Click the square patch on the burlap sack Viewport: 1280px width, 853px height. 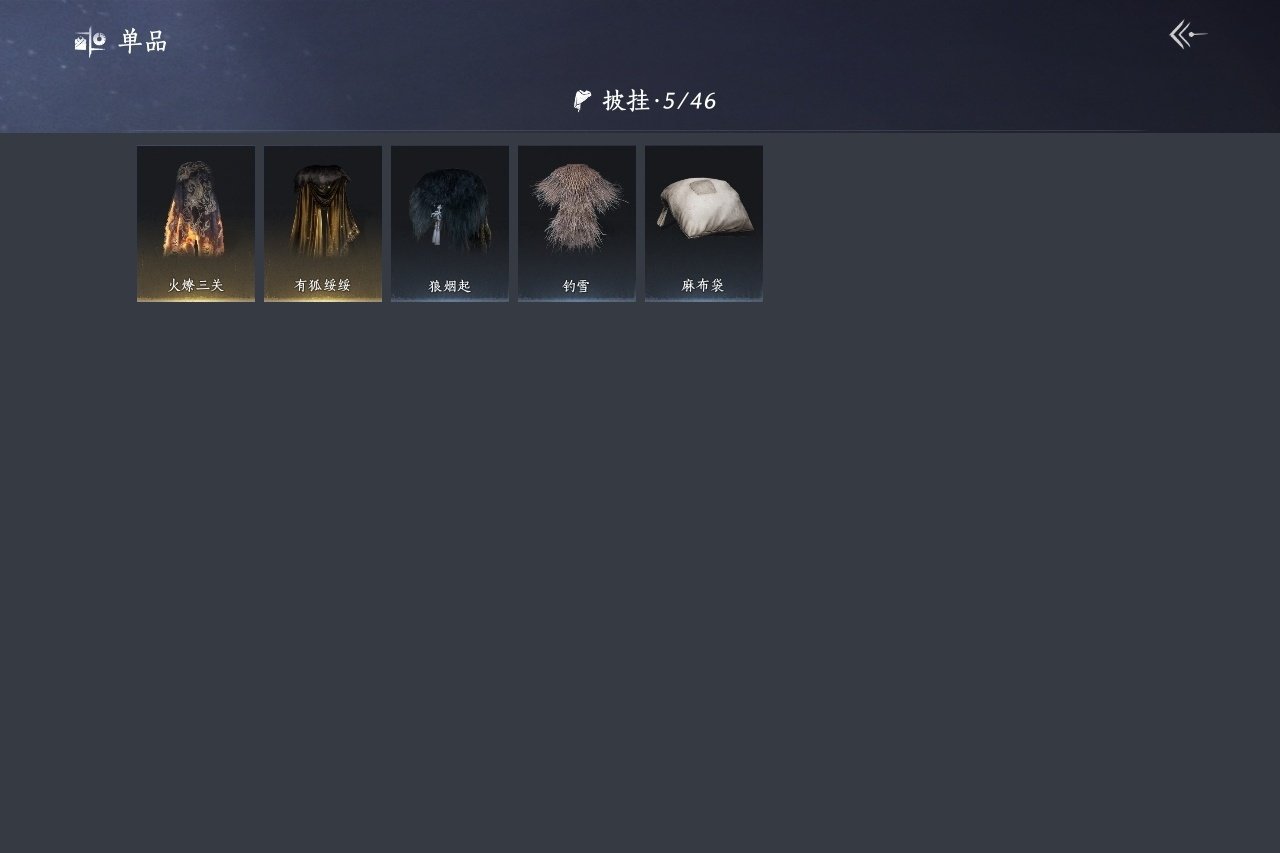705,188
